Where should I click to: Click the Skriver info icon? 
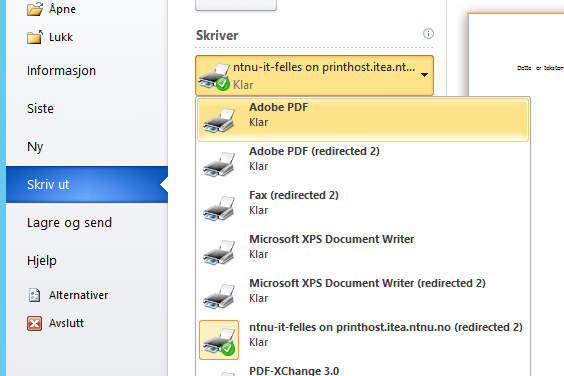click(428, 33)
